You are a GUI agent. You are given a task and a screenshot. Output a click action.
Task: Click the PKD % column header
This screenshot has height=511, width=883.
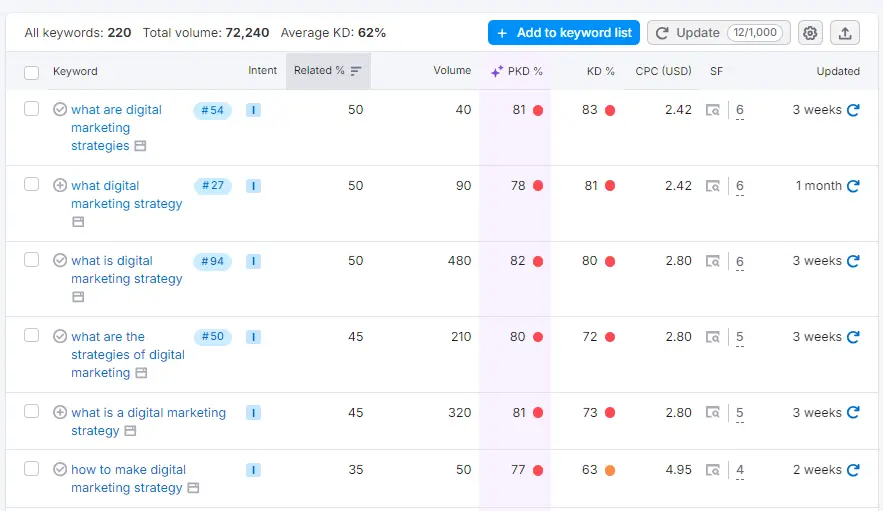pos(517,71)
